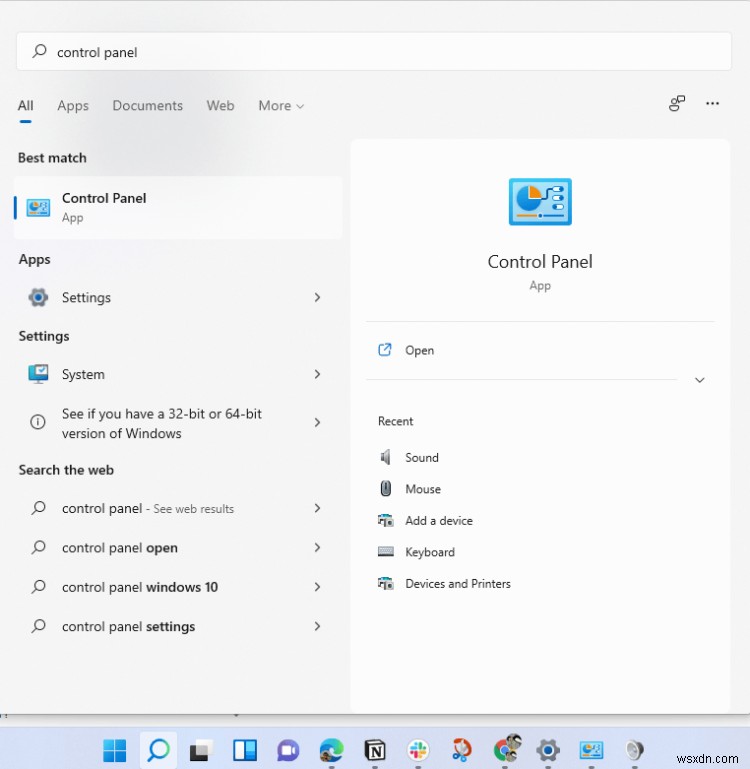
Task: Select 'control panel windows 10' web suggestion
Action: coord(178,587)
